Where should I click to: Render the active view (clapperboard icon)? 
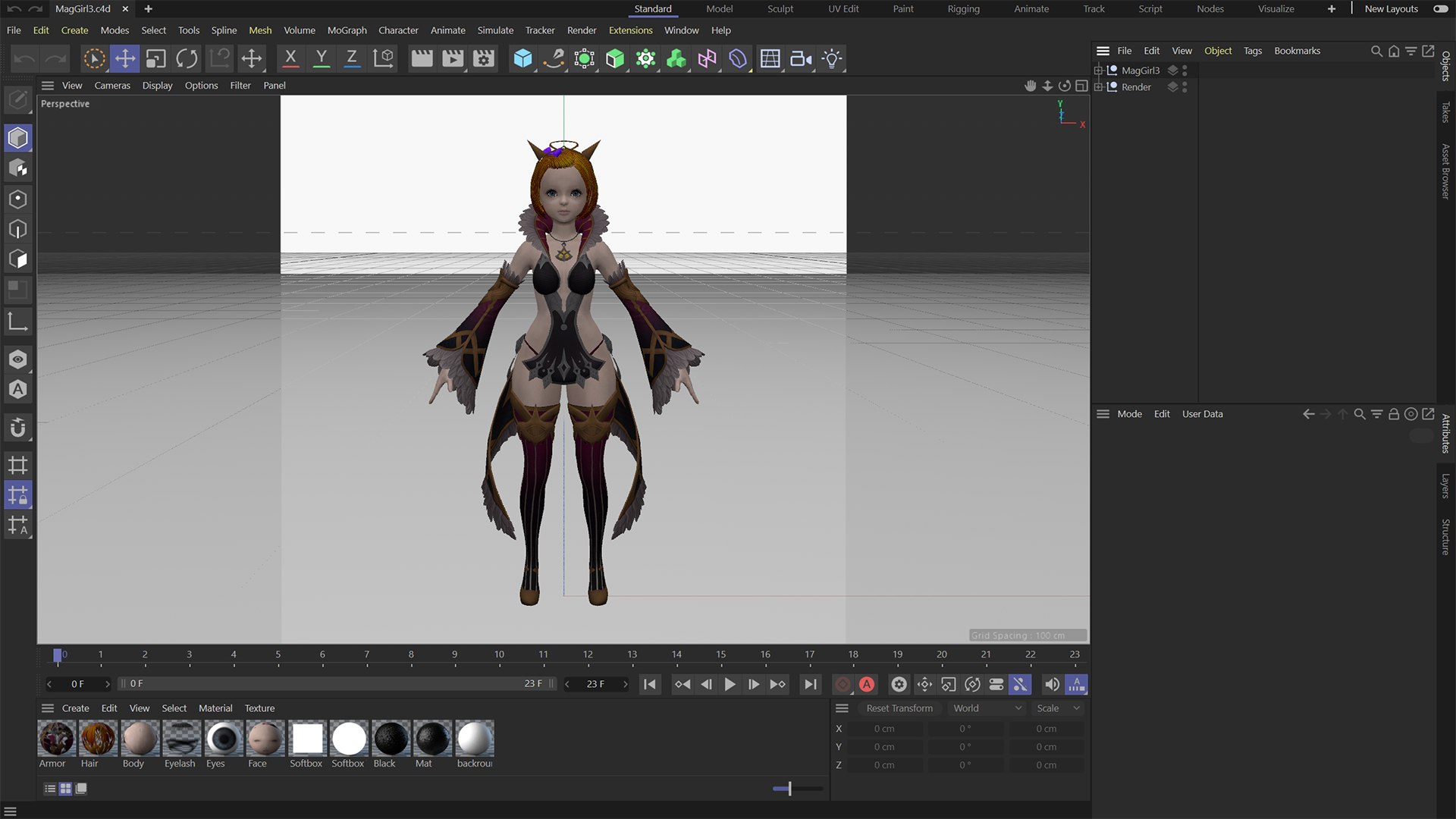(422, 58)
